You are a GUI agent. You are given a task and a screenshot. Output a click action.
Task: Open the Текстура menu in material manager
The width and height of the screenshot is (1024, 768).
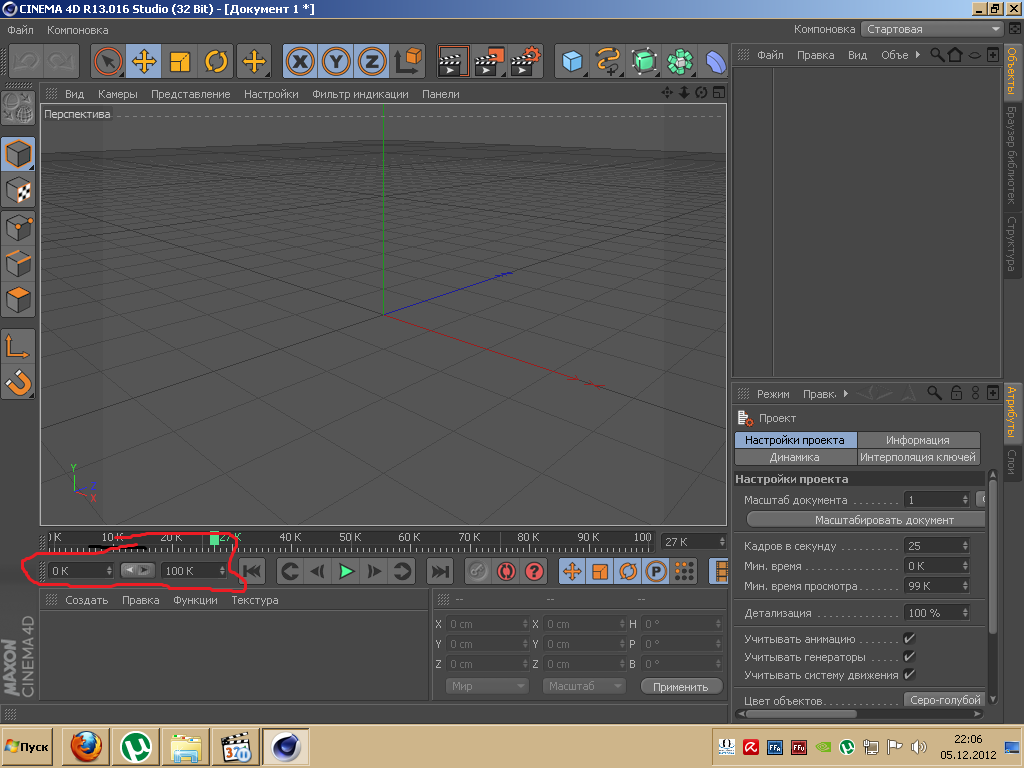click(x=255, y=600)
